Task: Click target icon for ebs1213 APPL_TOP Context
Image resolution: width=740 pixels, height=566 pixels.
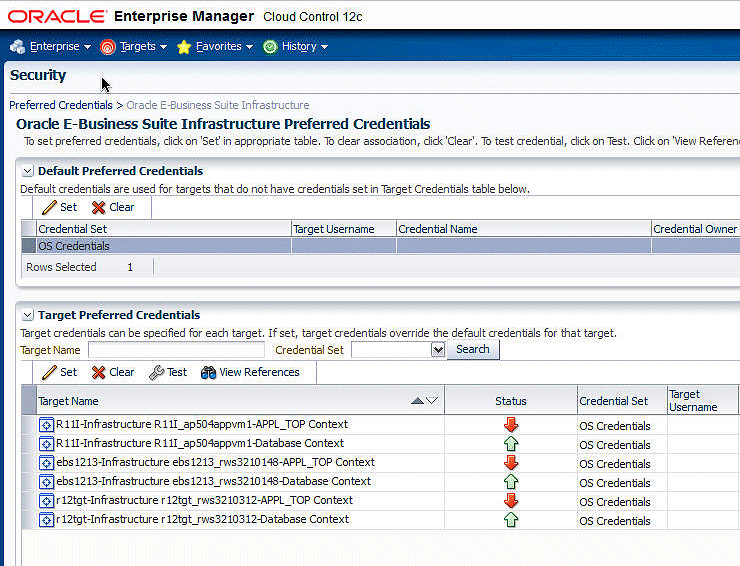Action: (46, 463)
